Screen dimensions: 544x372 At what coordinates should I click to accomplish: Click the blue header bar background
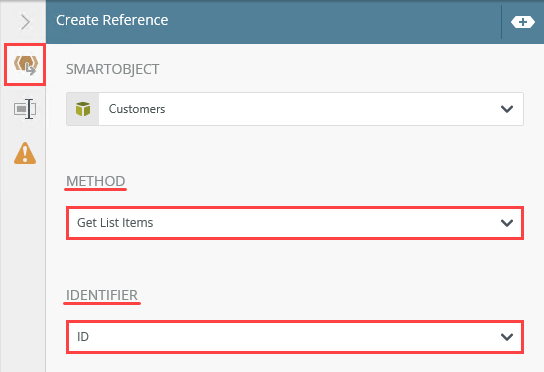(330, 22)
